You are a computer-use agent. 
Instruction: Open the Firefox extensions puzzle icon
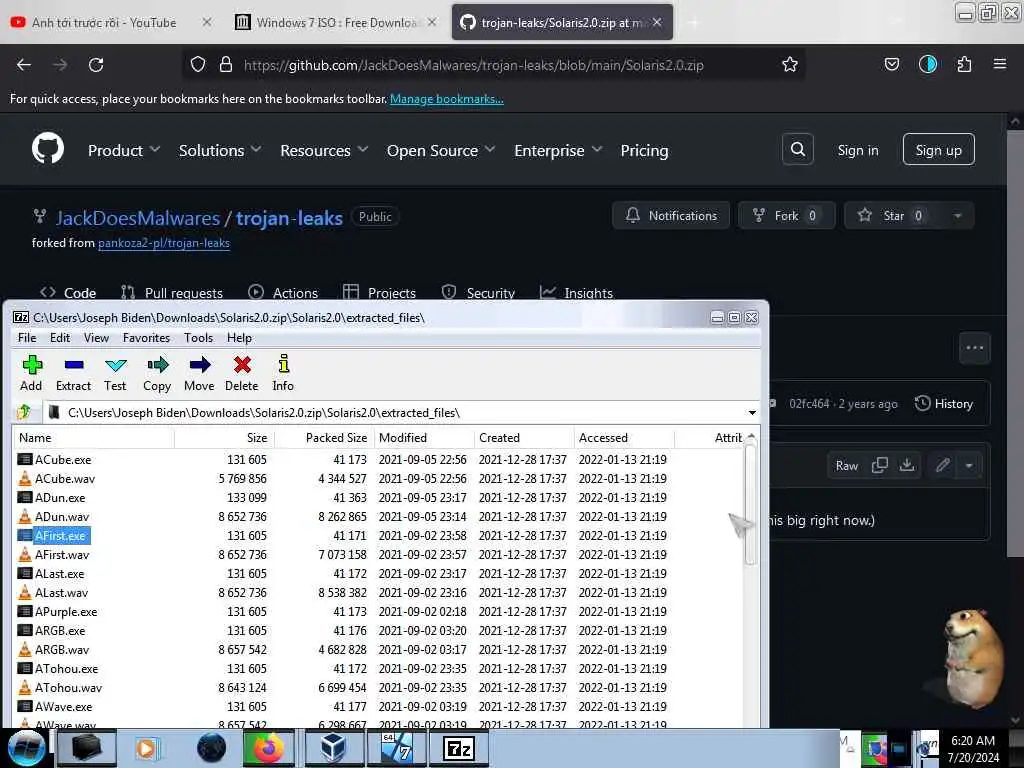[964, 64]
